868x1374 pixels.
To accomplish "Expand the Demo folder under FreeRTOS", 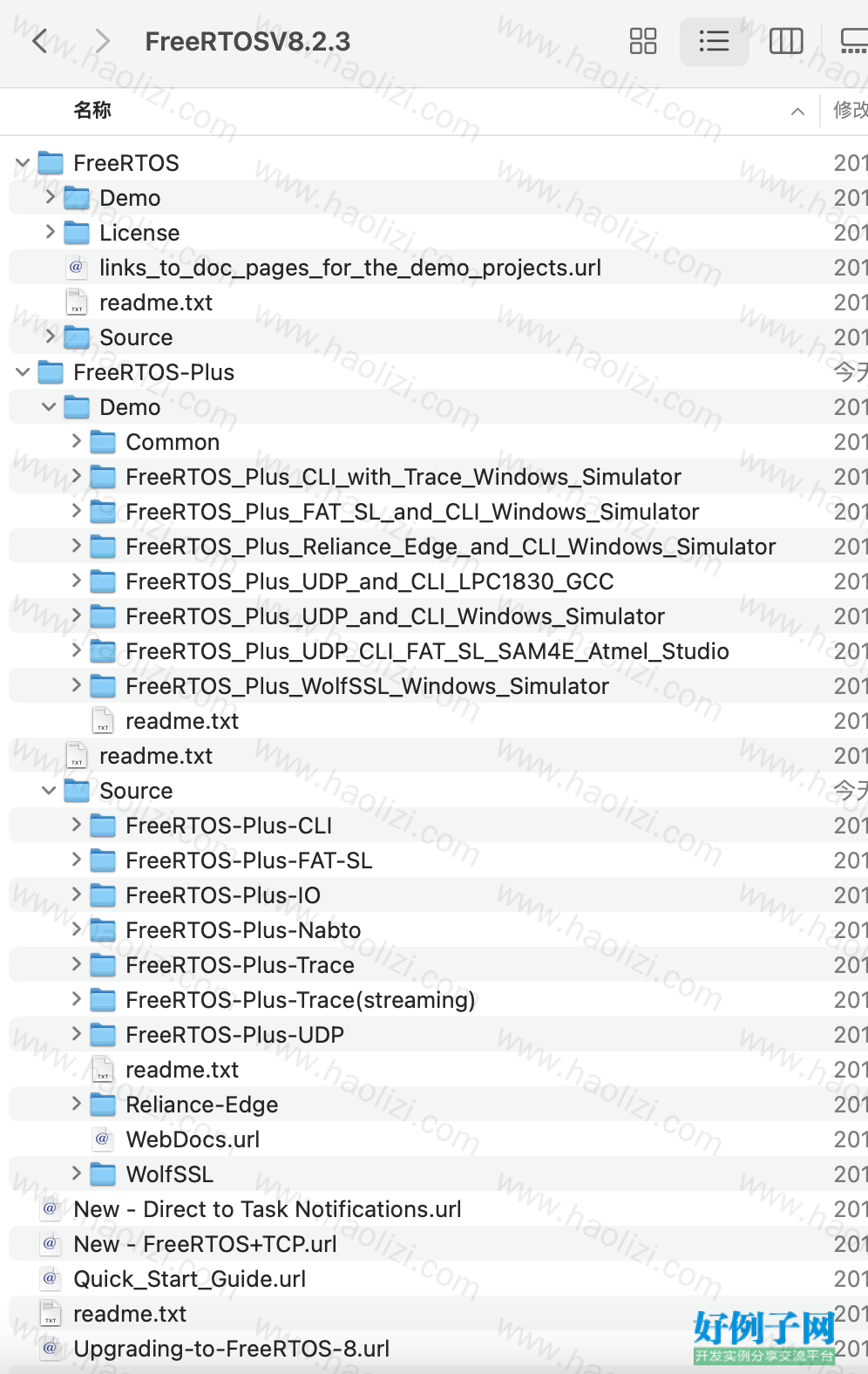I will [x=50, y=197].
